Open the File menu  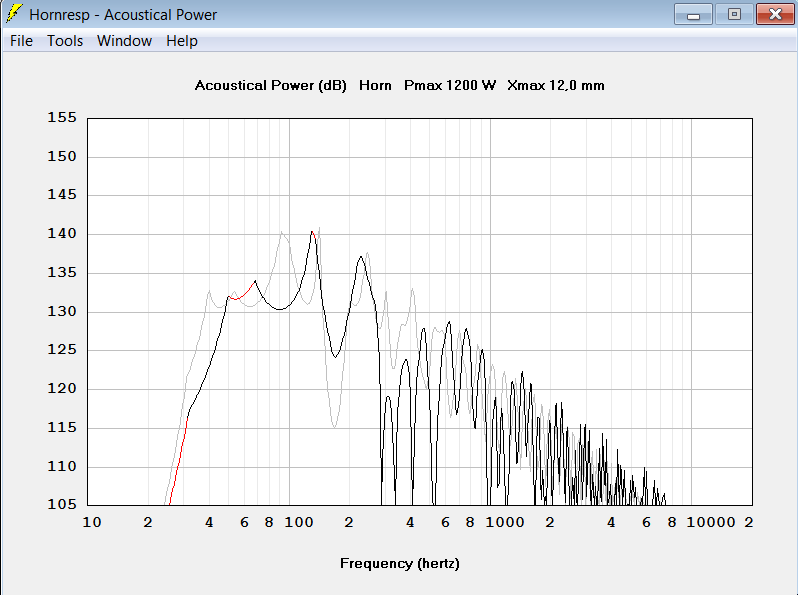[x=21, y=41]
